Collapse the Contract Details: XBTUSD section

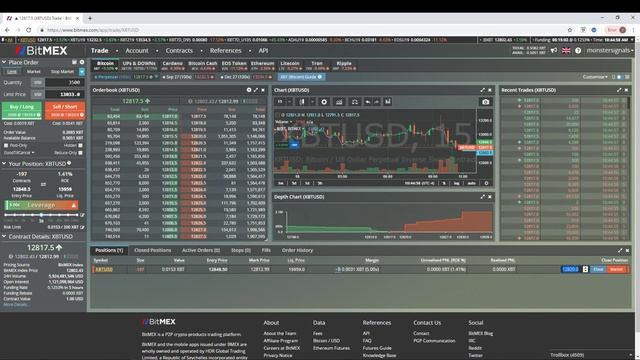click(x=4, y=236)
